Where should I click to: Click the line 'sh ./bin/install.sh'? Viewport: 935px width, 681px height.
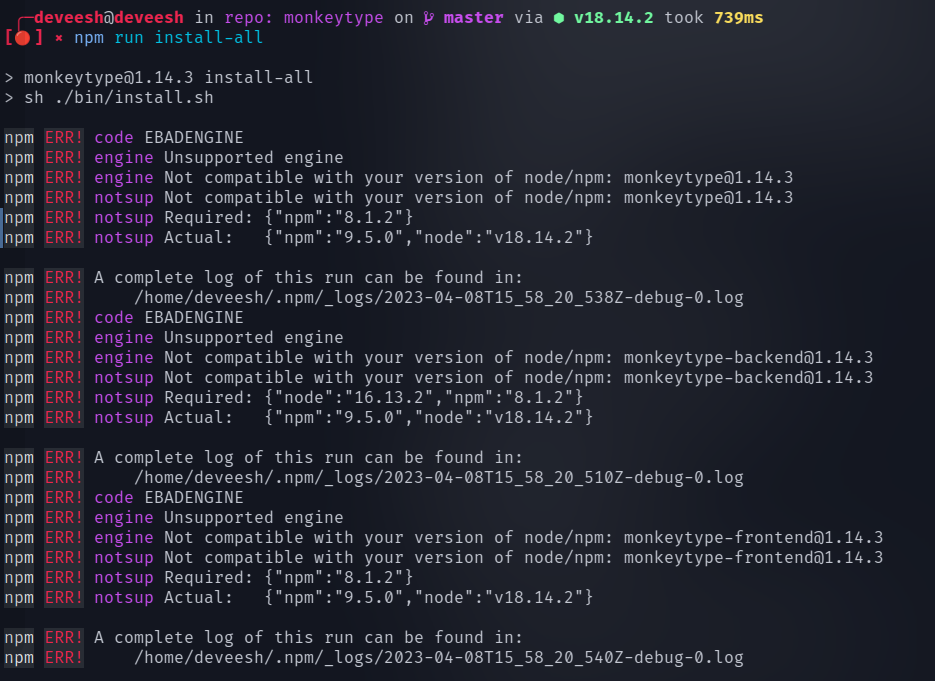[x=119, y=97]
